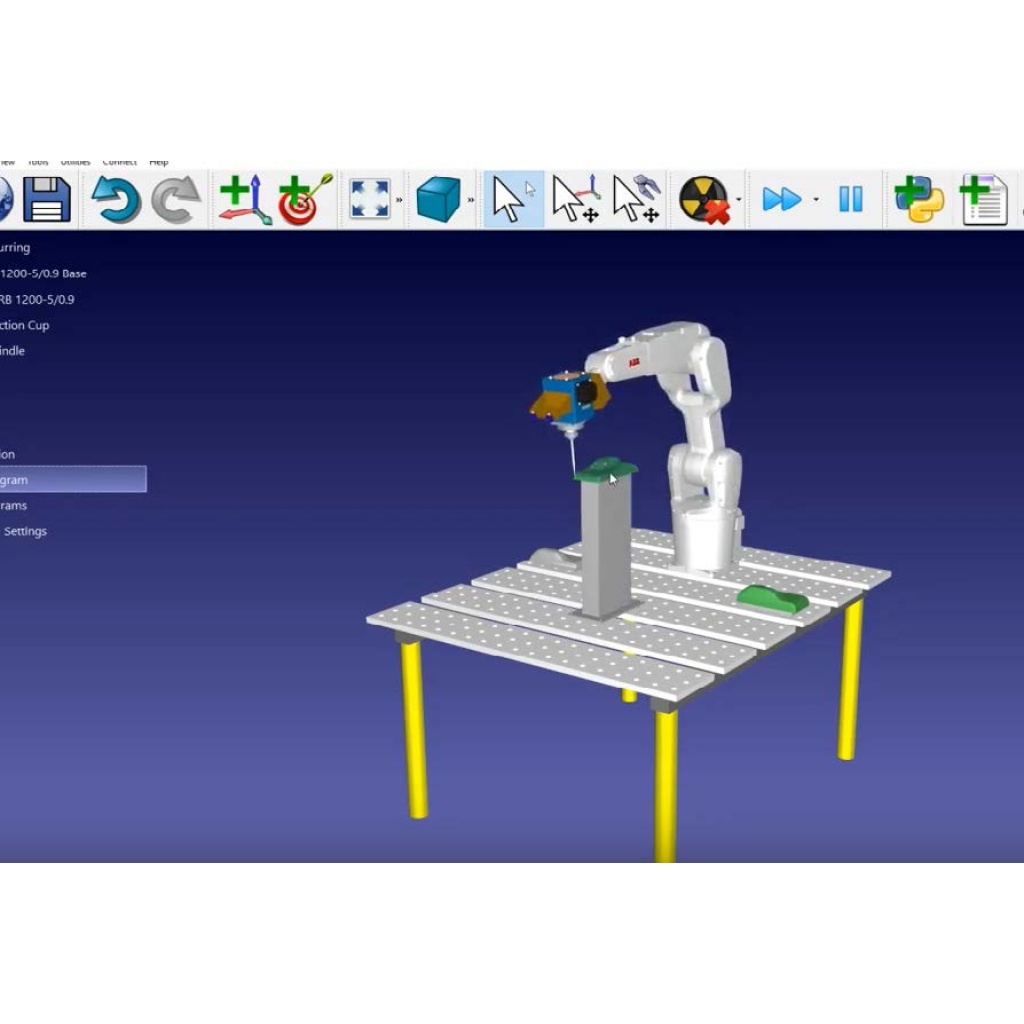
Task: Open the Connect menu
Action: [120, 160]
